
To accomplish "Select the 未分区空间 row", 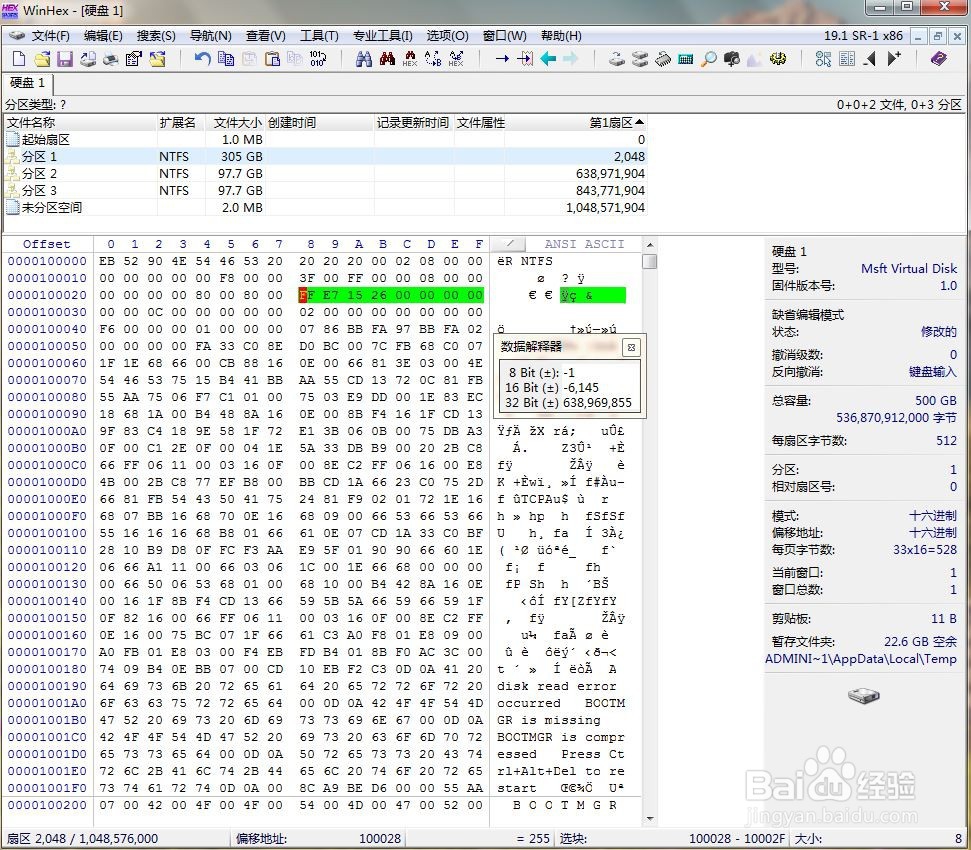I will click(x=326, y=207).
